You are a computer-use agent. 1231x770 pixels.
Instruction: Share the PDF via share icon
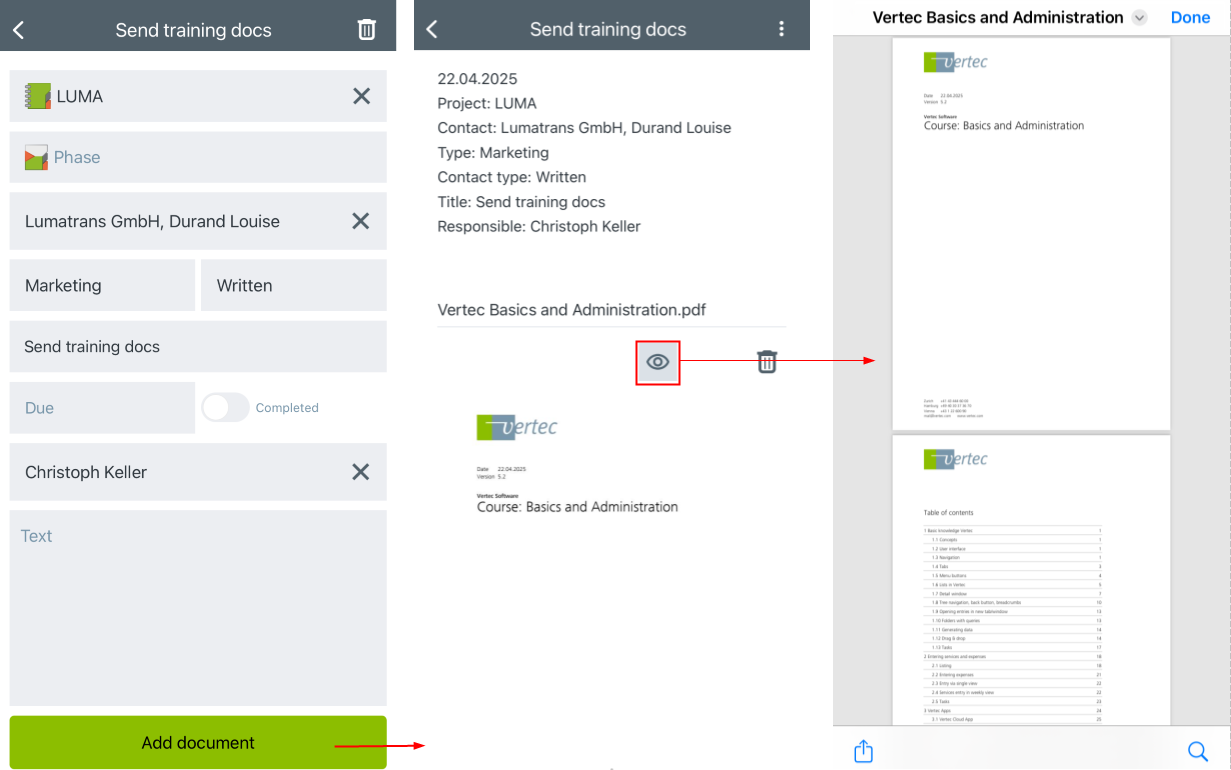[x=864, y=751]
